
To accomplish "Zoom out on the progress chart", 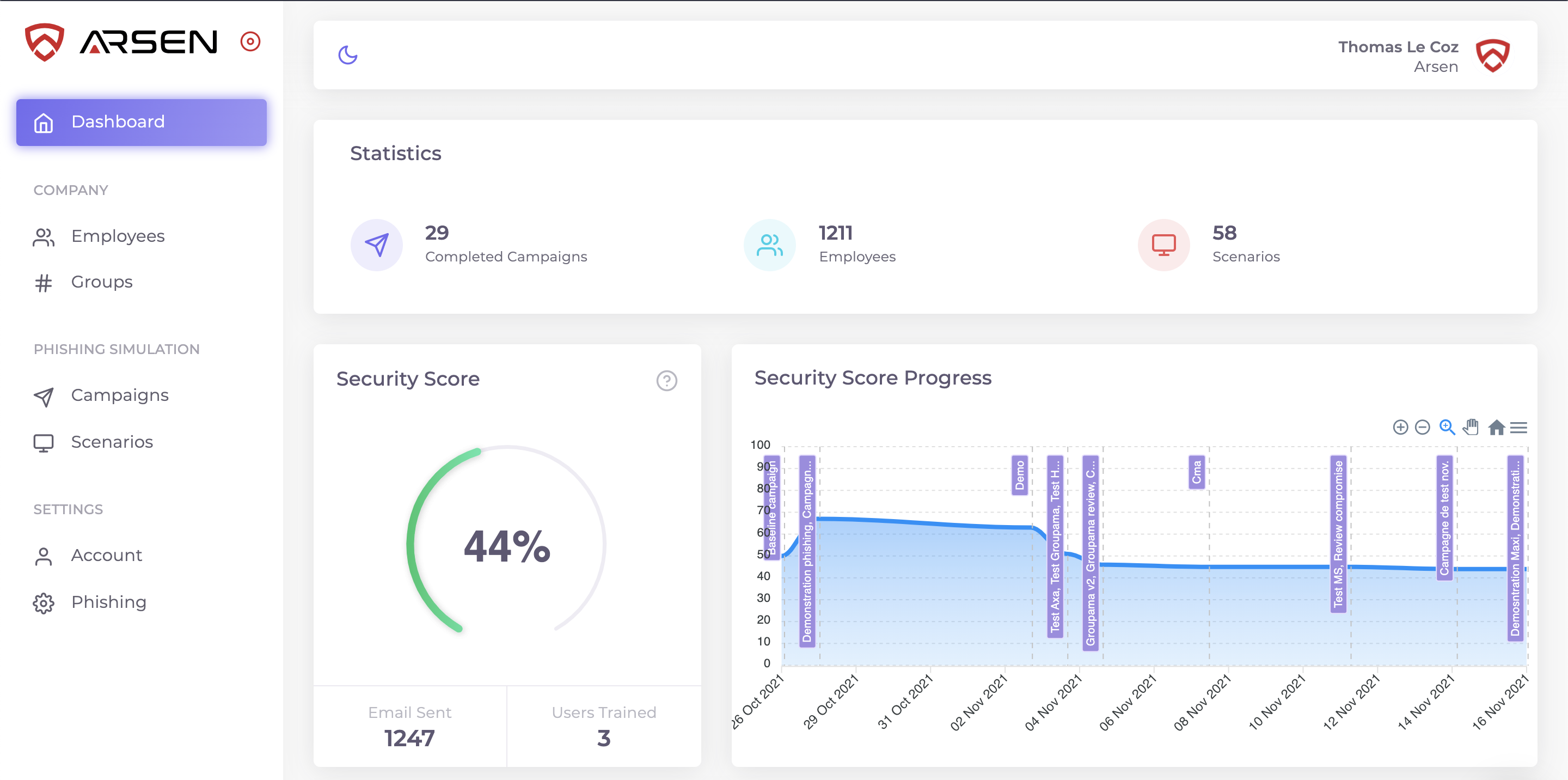I will [x=1423, y=428].
